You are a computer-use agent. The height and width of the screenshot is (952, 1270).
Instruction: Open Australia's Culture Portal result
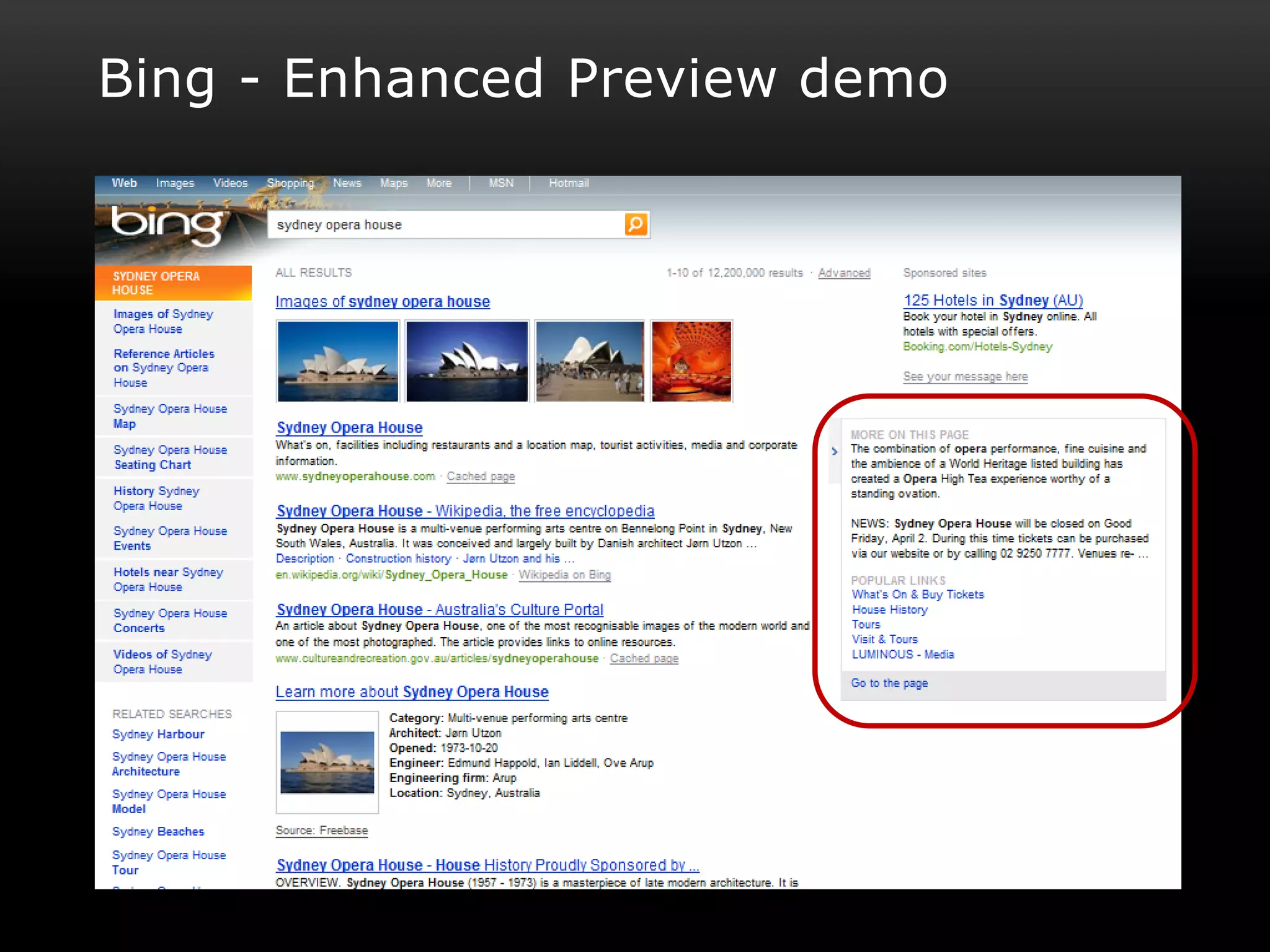[440, 610]
